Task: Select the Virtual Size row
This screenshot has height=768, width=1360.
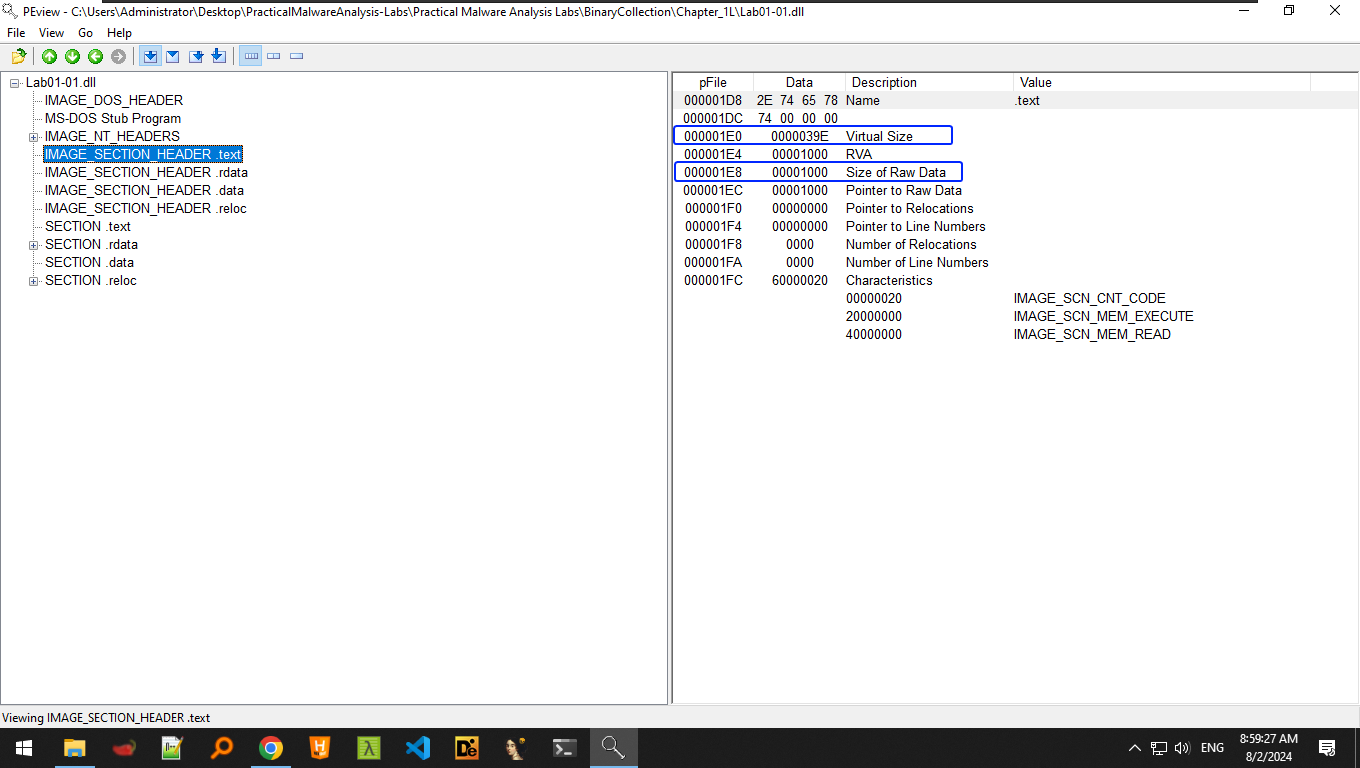Action: coord(879,136)
